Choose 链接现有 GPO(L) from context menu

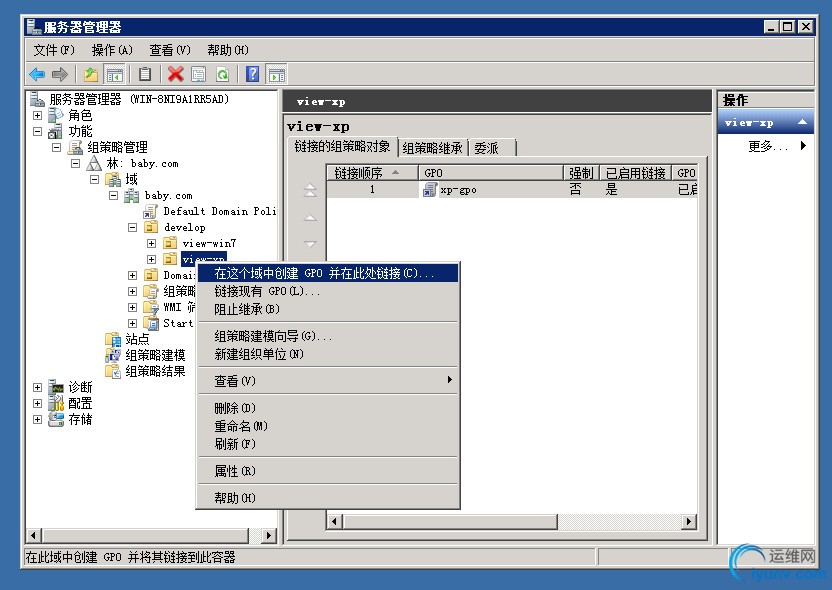(327, 291)
